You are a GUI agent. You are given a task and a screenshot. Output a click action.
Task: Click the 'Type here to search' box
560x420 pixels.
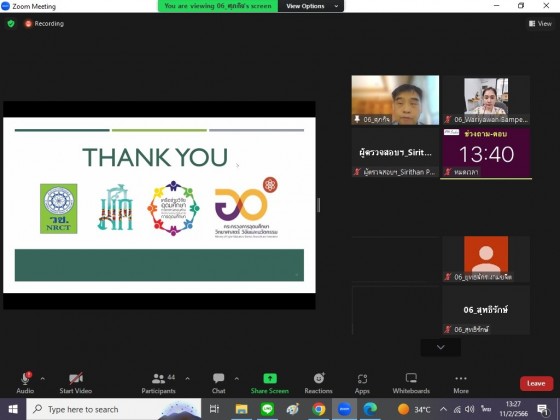point(114,409)
